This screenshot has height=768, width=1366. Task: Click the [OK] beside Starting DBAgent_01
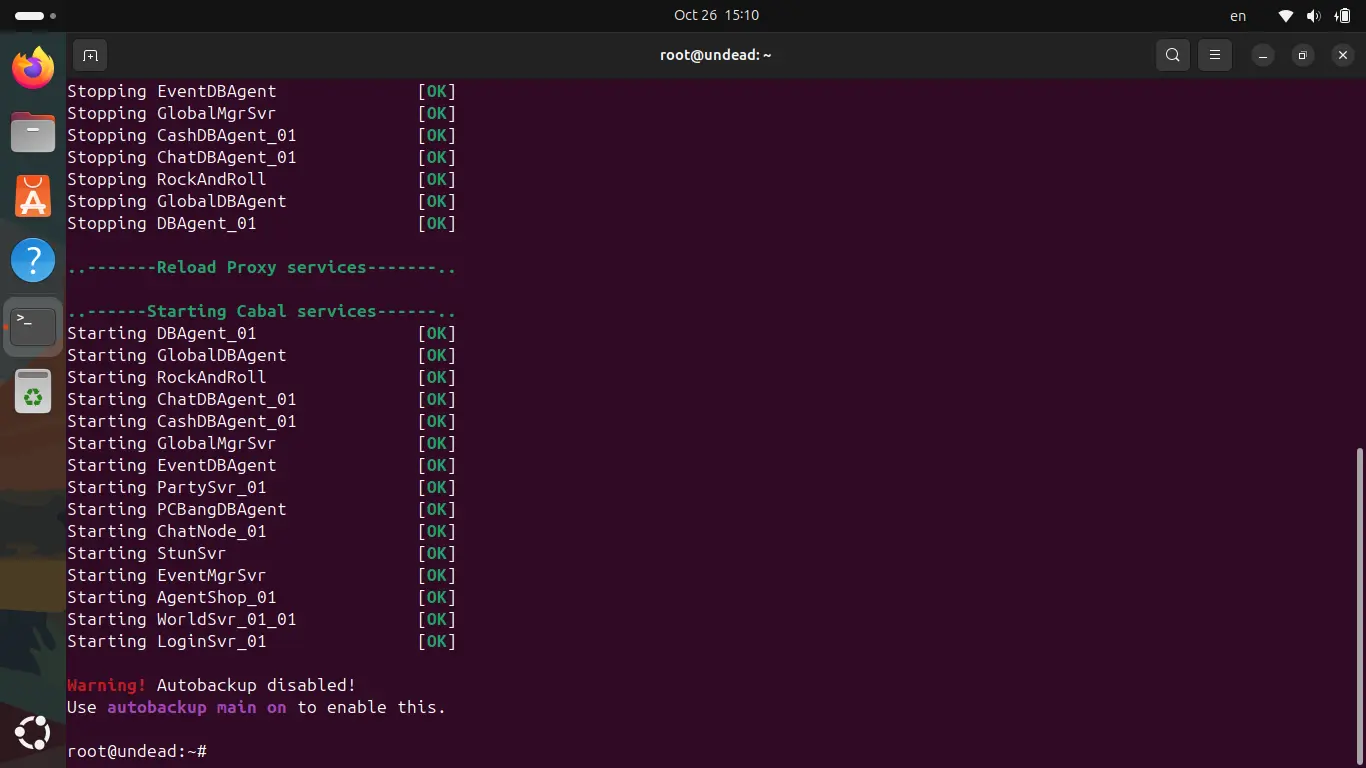pyautogui.click(x=437, y=333)
